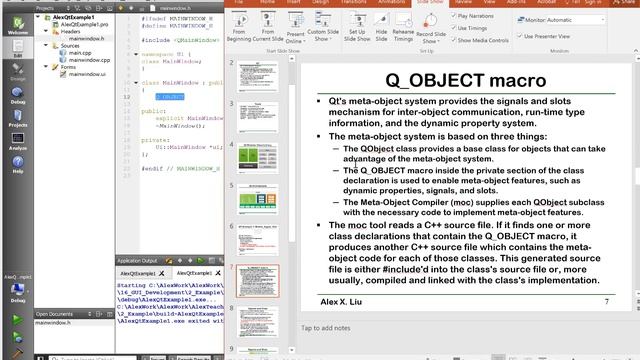Screen dimensions: 640x360
Task: Close first AlexQtExample1 output tab
Action: click(x=162, y=273)
